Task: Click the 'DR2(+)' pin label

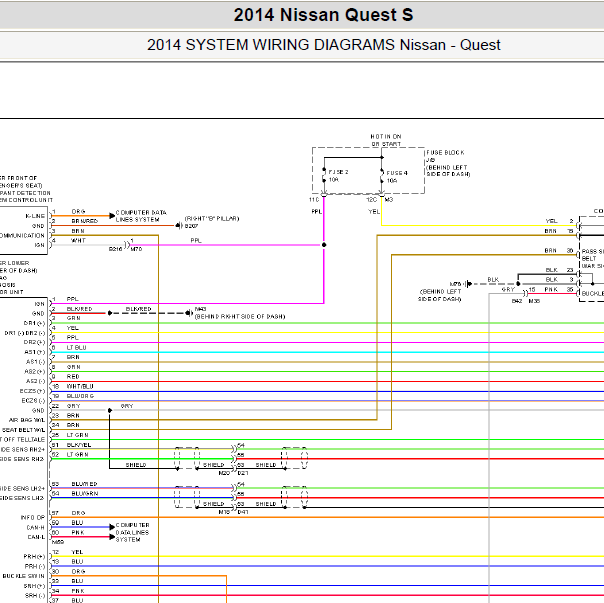Action: 34,342
